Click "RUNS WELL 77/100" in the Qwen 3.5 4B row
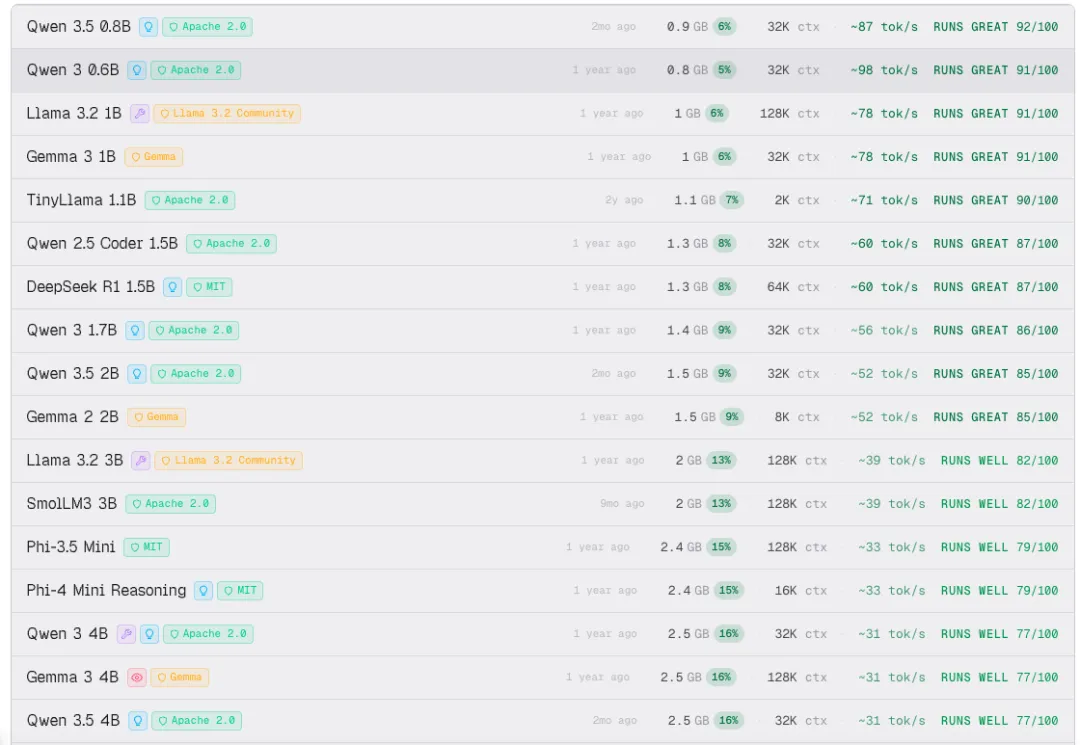 (x=999, y=721)
